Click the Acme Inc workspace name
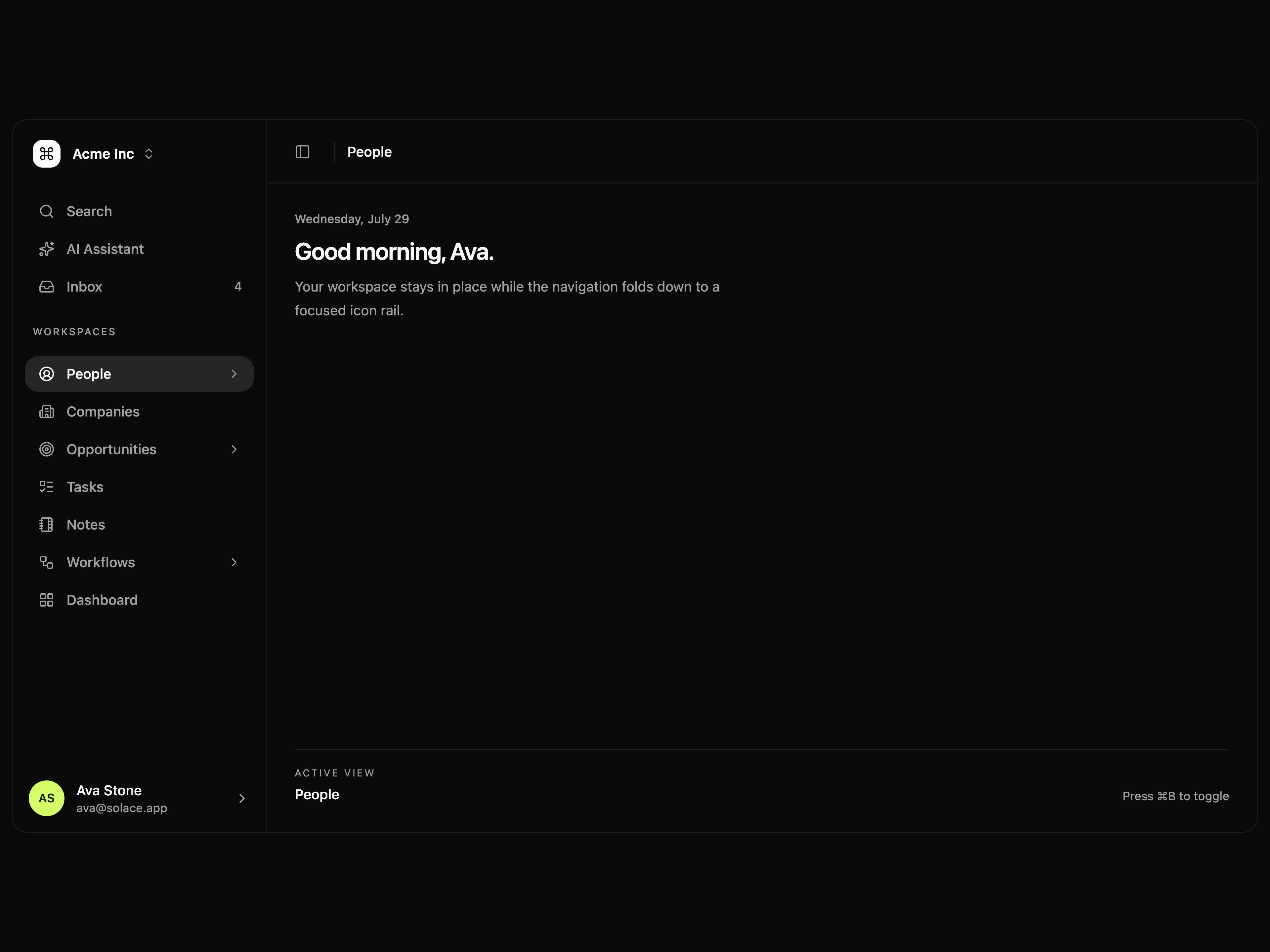This screenshot has height=952, width=1270. coord(103,154)
